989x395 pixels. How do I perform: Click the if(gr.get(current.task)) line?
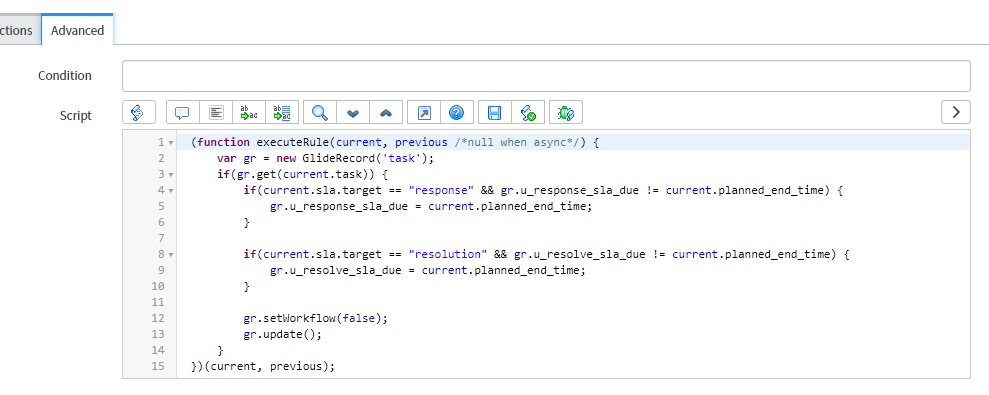coord(302,174)
